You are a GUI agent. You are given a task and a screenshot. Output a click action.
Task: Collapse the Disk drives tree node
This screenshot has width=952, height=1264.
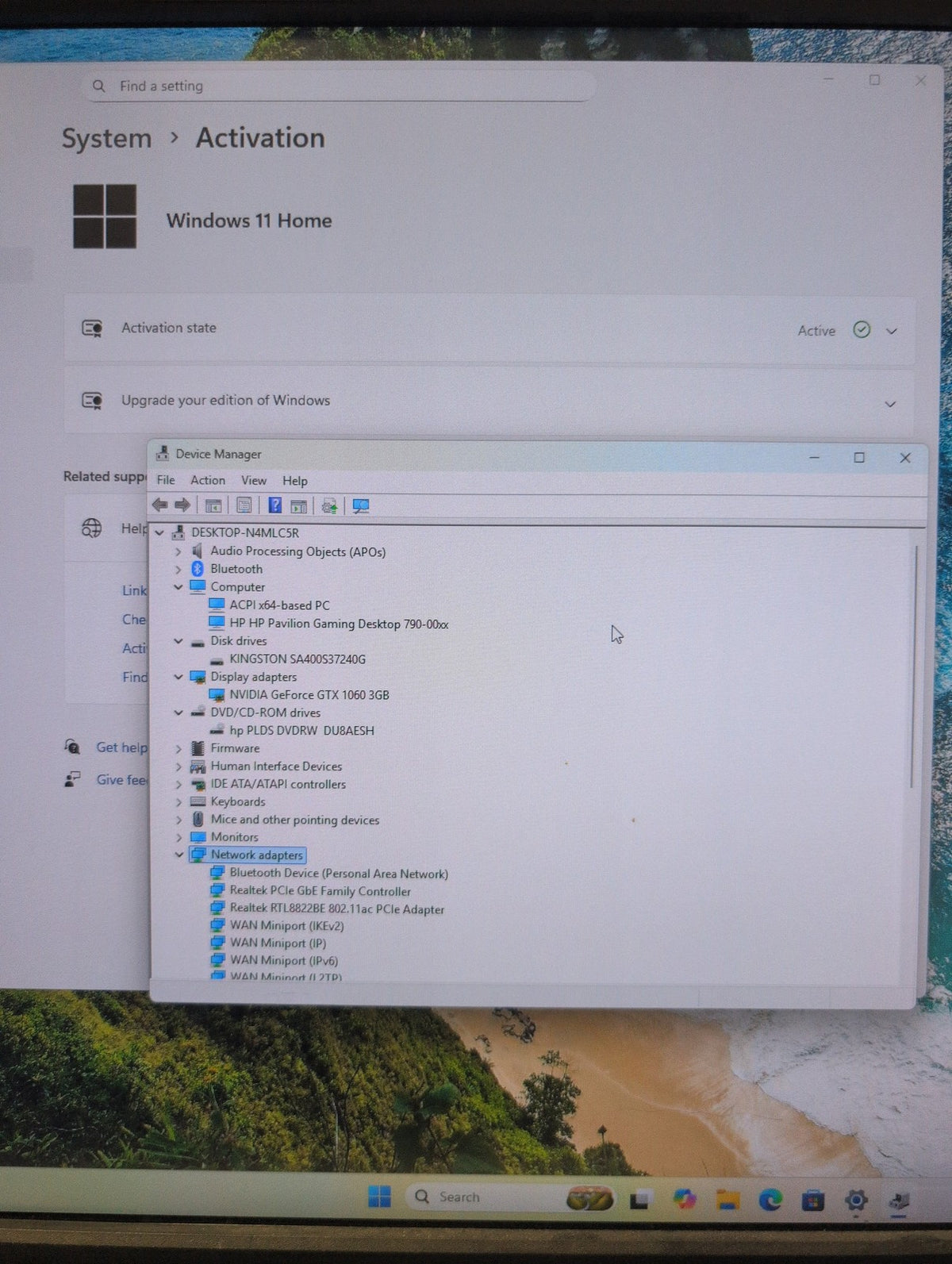click(178, 641)
